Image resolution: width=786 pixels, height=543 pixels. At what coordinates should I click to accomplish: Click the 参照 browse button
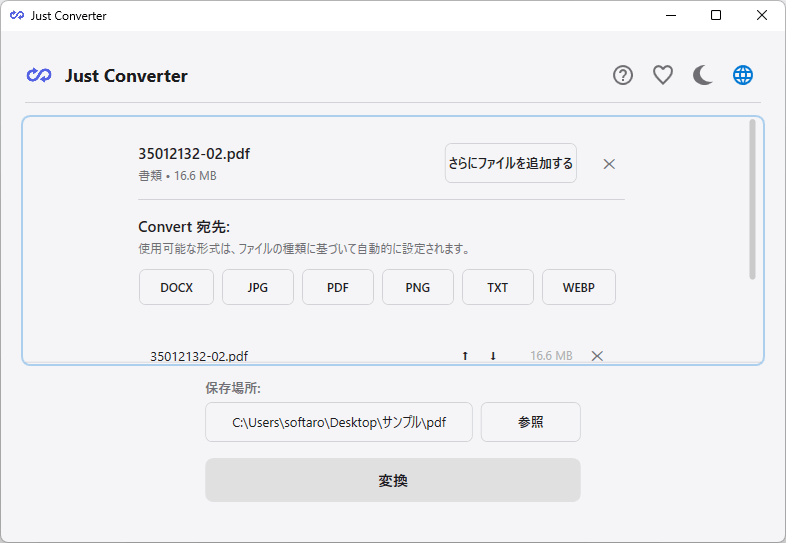pyautogui.click(x=531, y=422)
